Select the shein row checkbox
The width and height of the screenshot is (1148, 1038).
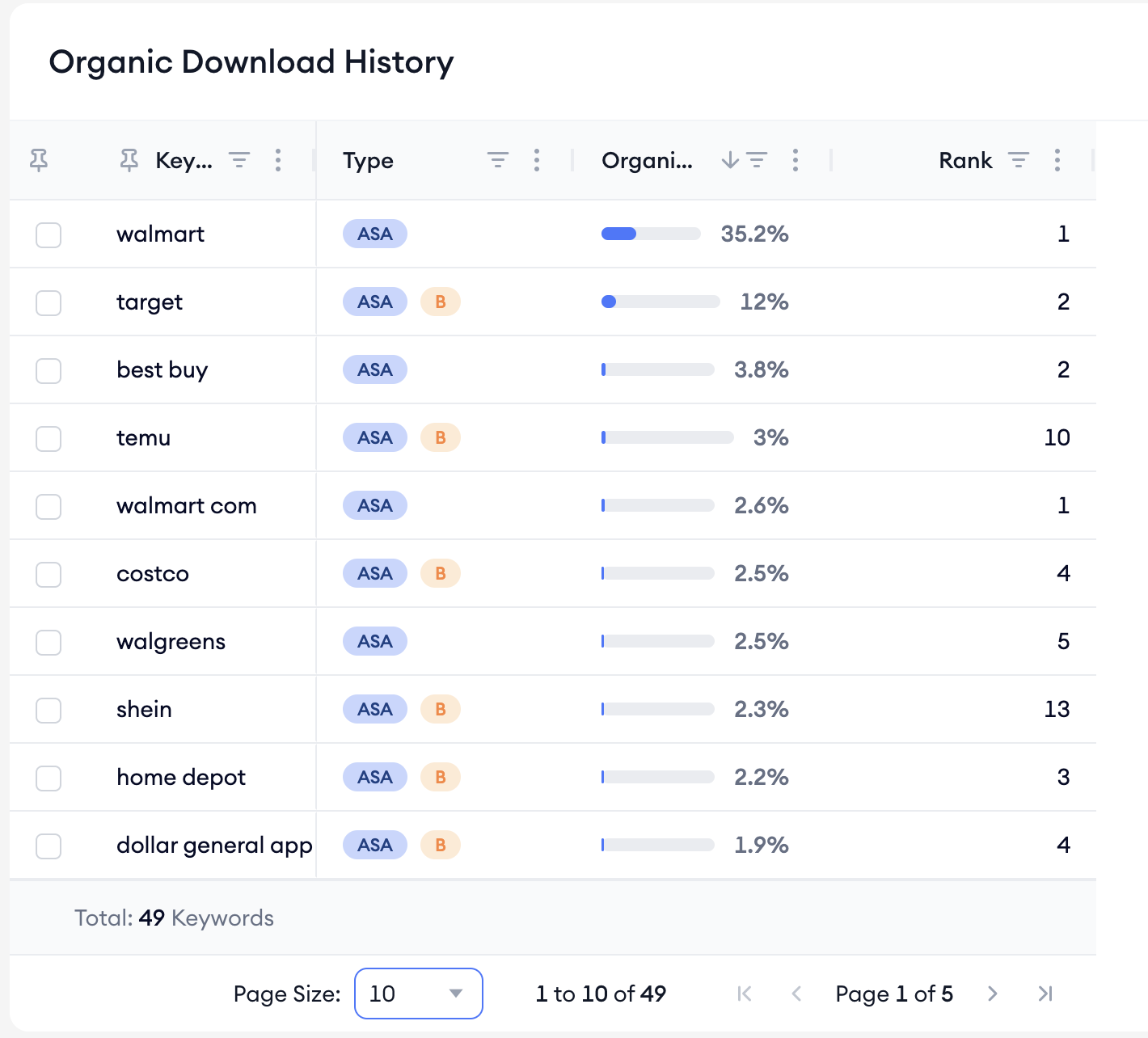(49, 711)
